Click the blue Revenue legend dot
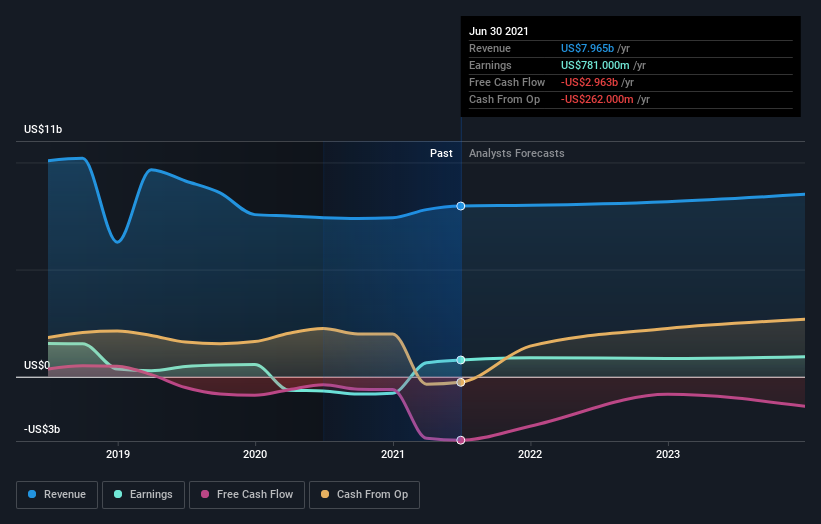Image resolution: width=821 pixels, height=524 pixels. (x=32, y=494)
